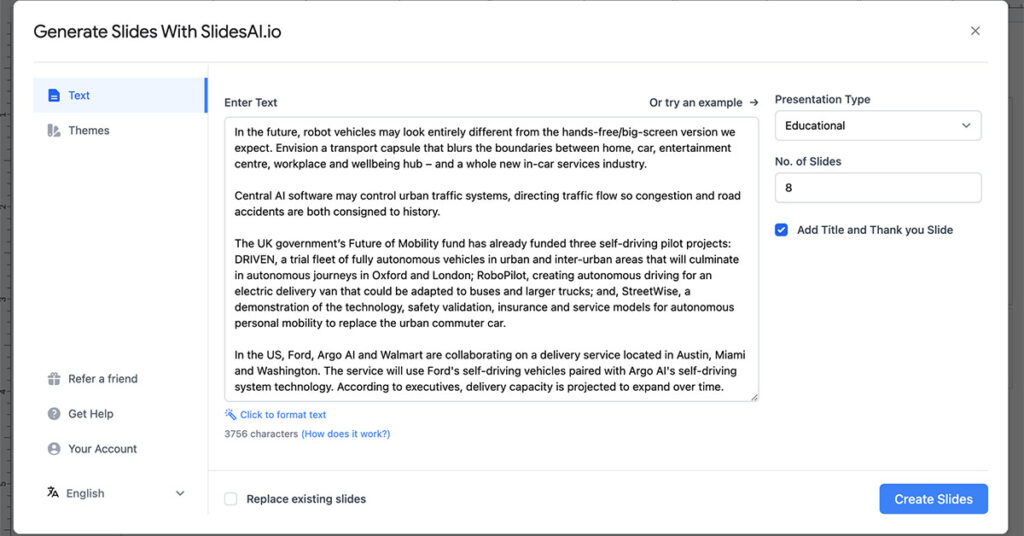Screen dimensions: 1024x536
Task: Close the Generate Slides dialog
Action: [975, 31]
